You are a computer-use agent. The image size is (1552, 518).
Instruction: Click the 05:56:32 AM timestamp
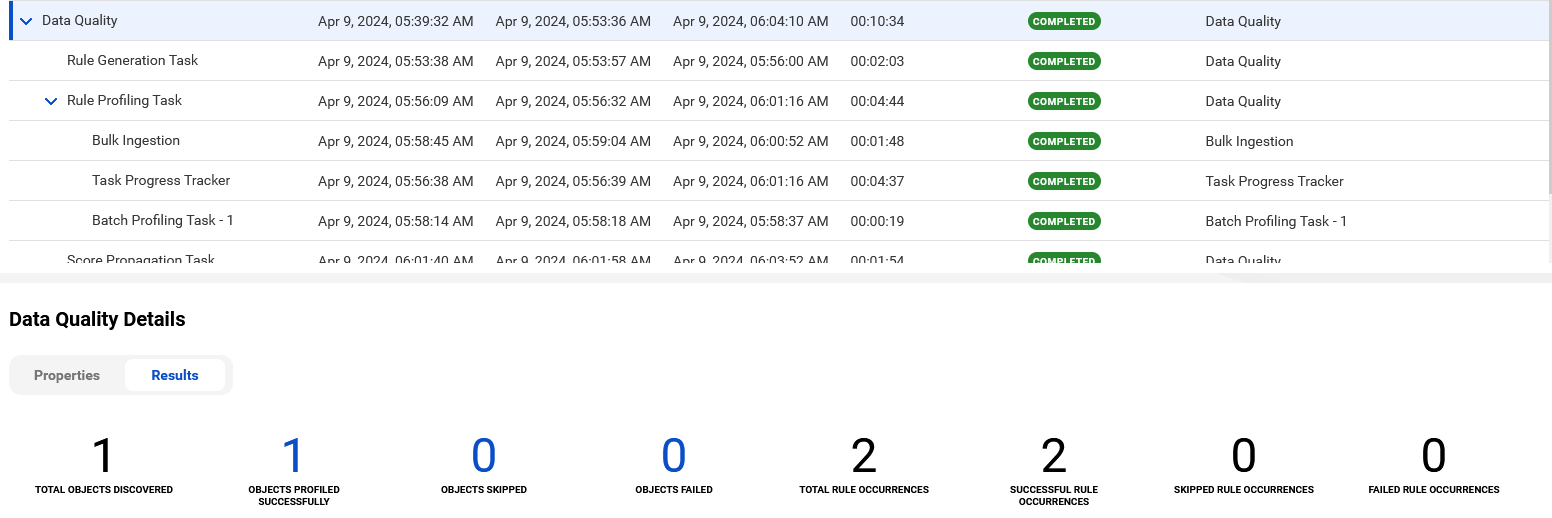tap(573, 101)
